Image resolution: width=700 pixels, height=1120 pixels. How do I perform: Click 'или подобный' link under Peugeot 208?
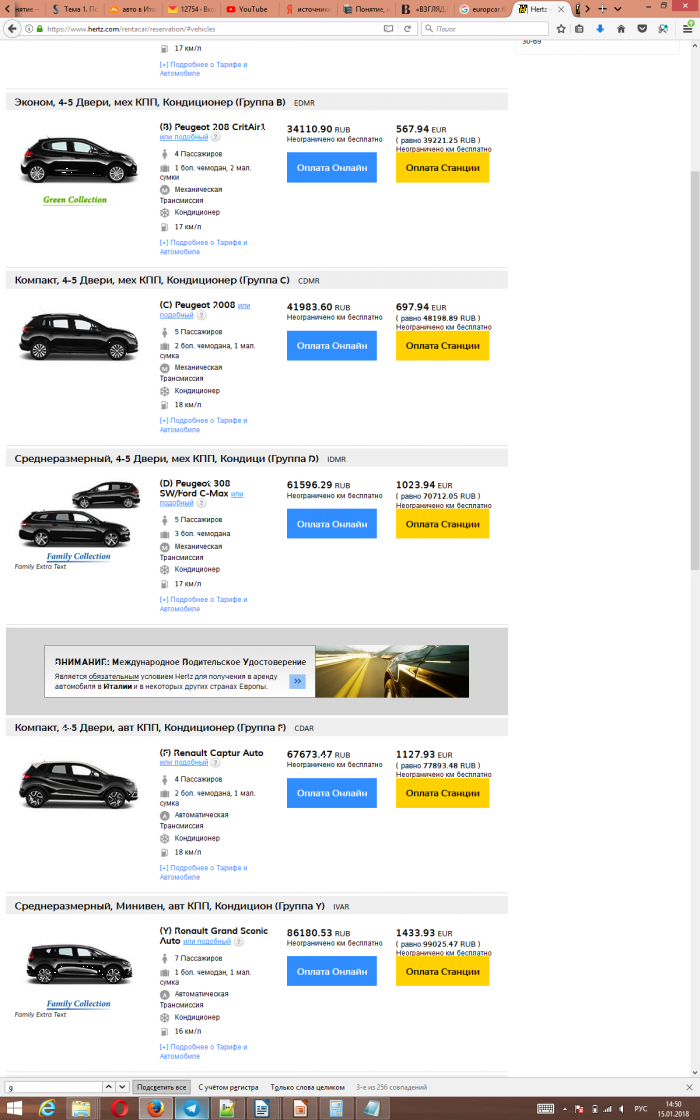click(184, 137)
